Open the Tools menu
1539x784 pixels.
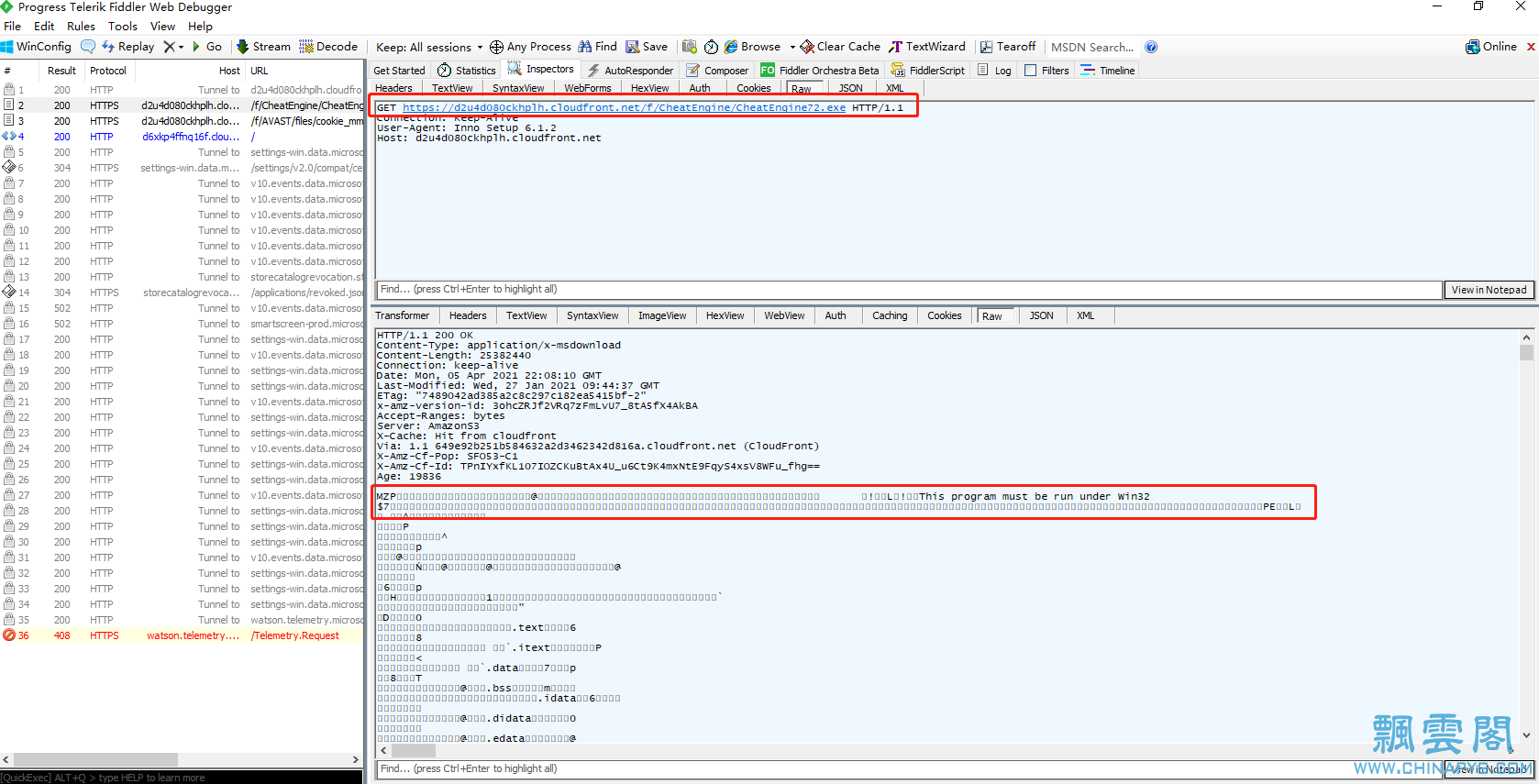point(123,27)
